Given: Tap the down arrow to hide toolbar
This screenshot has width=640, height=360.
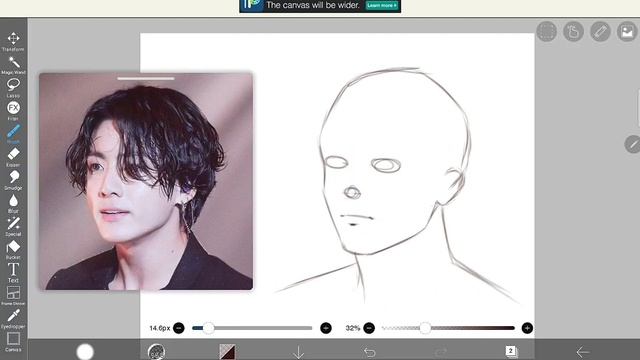Looking at the screenshot, I should [298, 352].
